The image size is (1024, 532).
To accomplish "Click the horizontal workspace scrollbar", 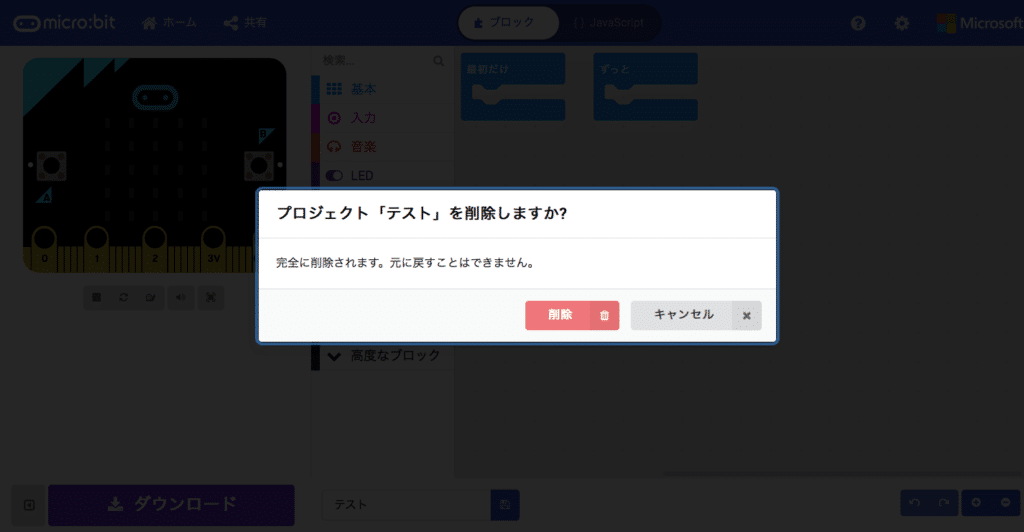I will [x=842, y=475].
